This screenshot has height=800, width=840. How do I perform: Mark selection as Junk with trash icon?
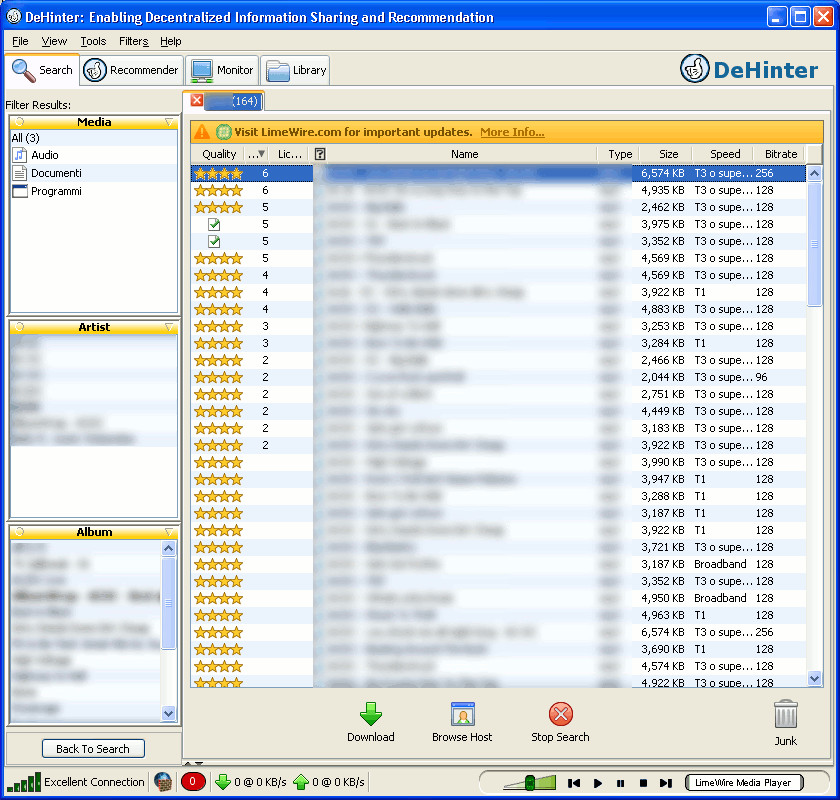[785, 723]
